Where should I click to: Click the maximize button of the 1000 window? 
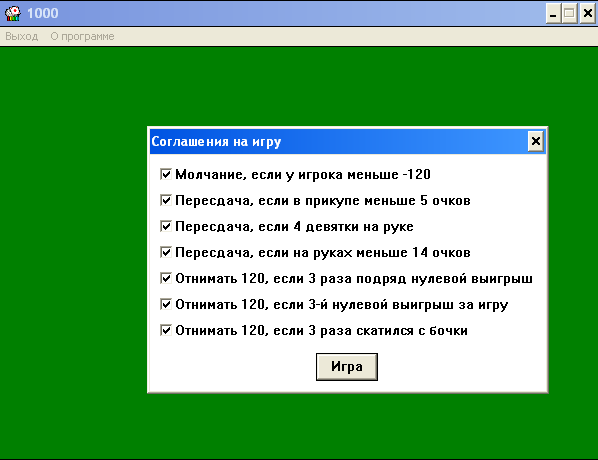click(570, 14)
